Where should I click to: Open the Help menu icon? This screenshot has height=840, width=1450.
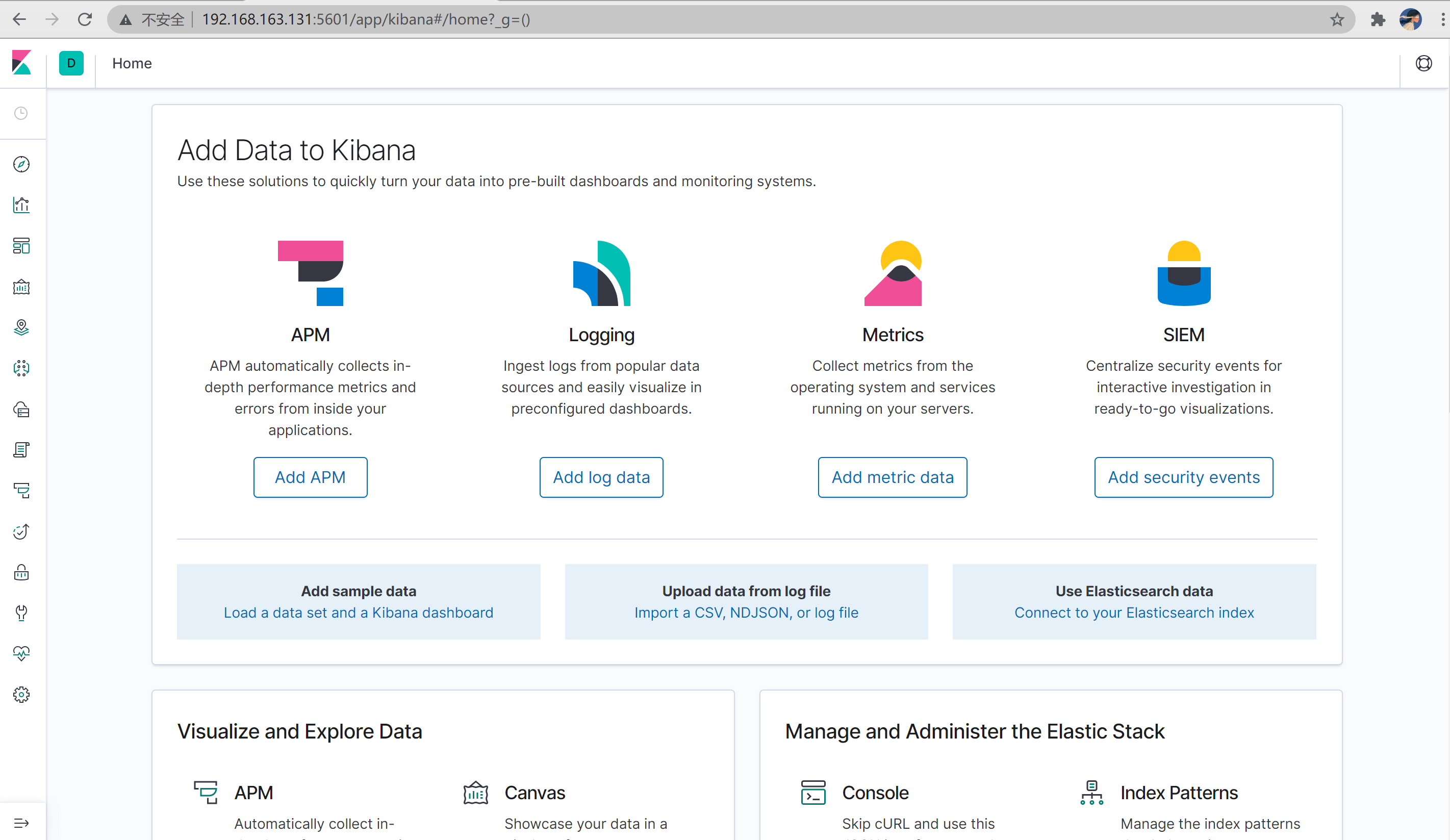(1423, 63)
